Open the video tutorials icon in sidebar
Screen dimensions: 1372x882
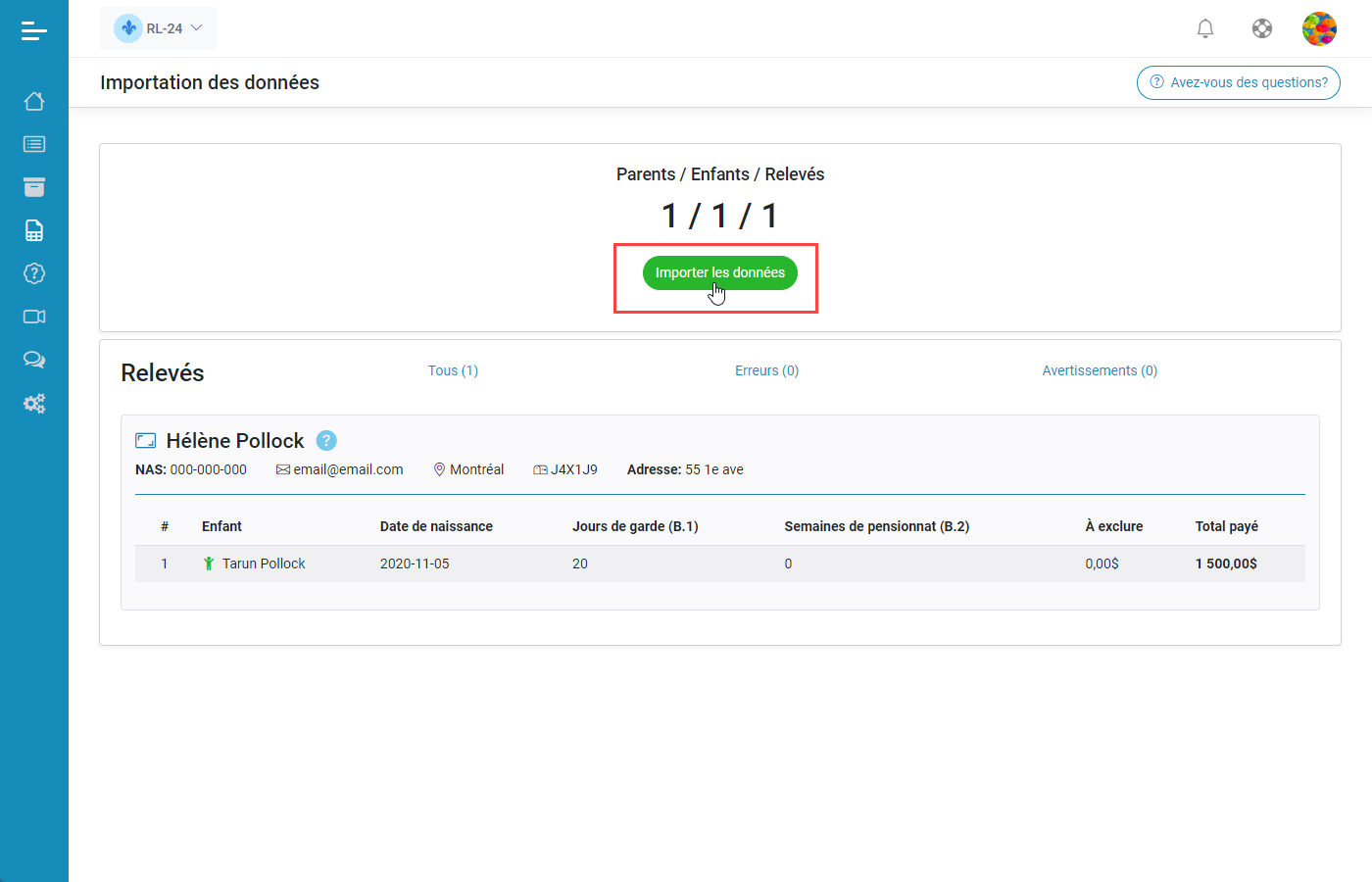(x=34, y=317)
